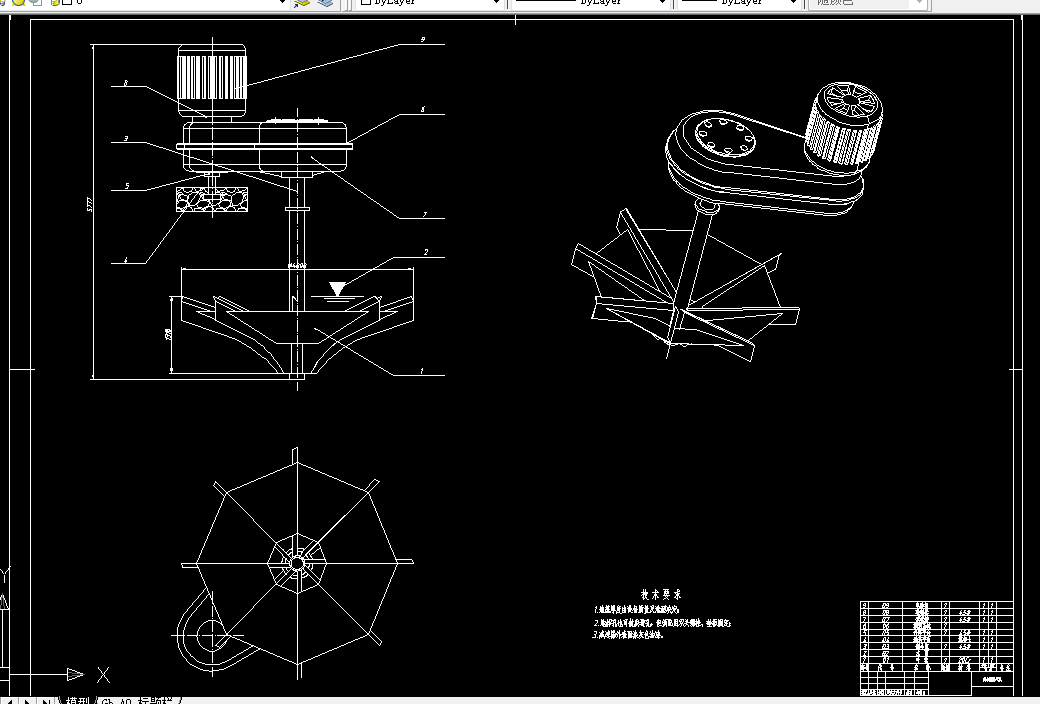Viewport: 1040px width, 704px height.
Task: Click the Make Object's Layer Current icon
Action: (302, 3)
